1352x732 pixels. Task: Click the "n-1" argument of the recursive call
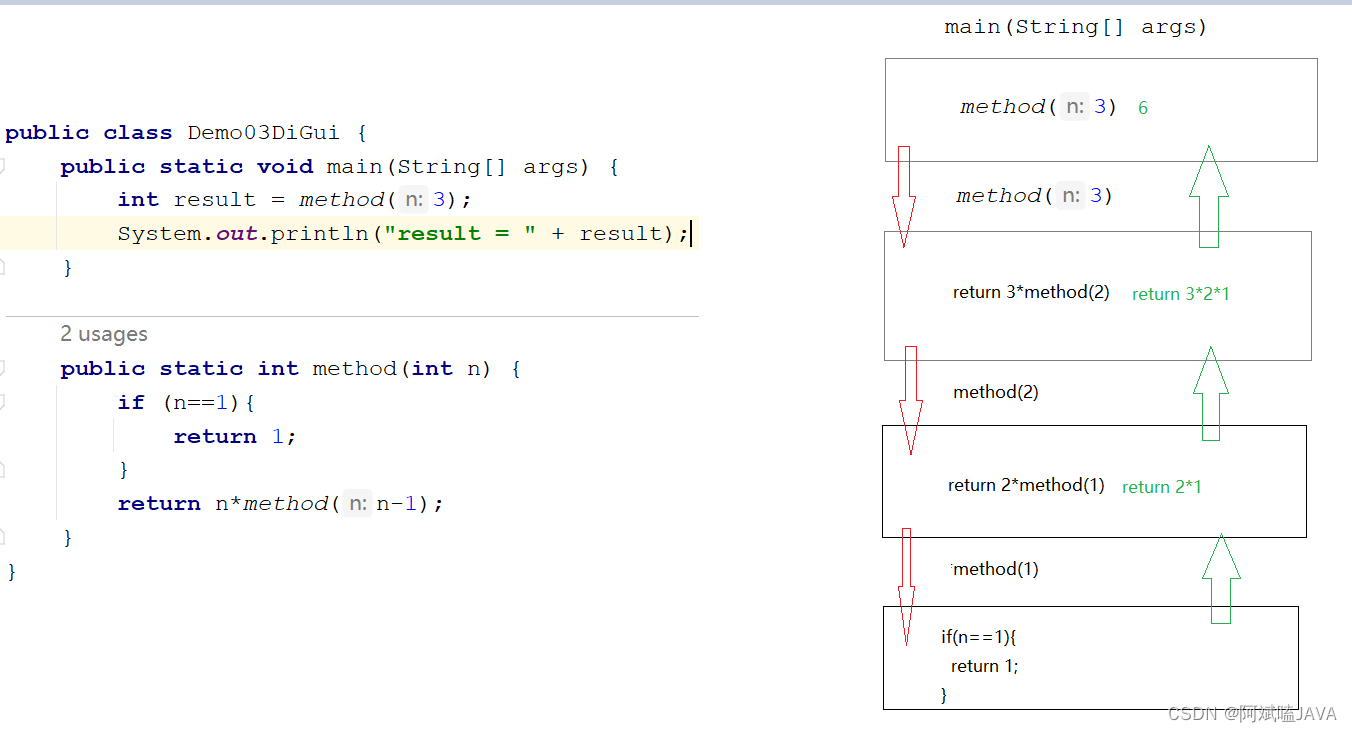point(396,503)
